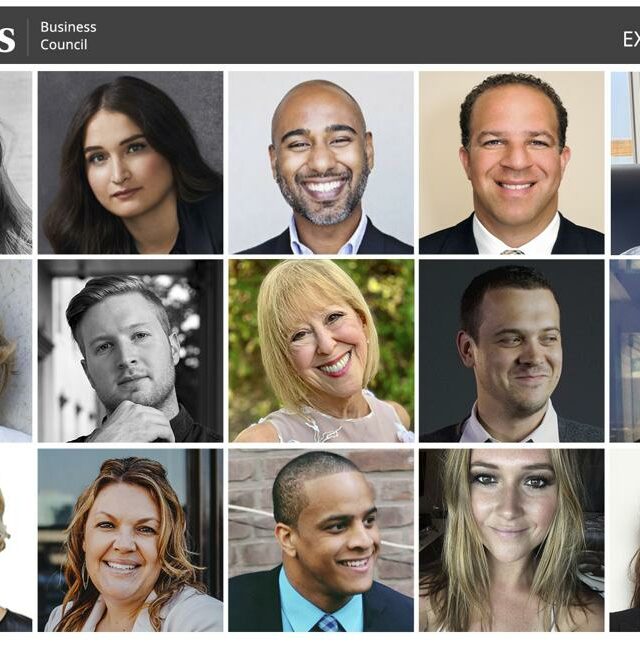Select the bald bearded smiling man's photo

(x=321, y=162)
